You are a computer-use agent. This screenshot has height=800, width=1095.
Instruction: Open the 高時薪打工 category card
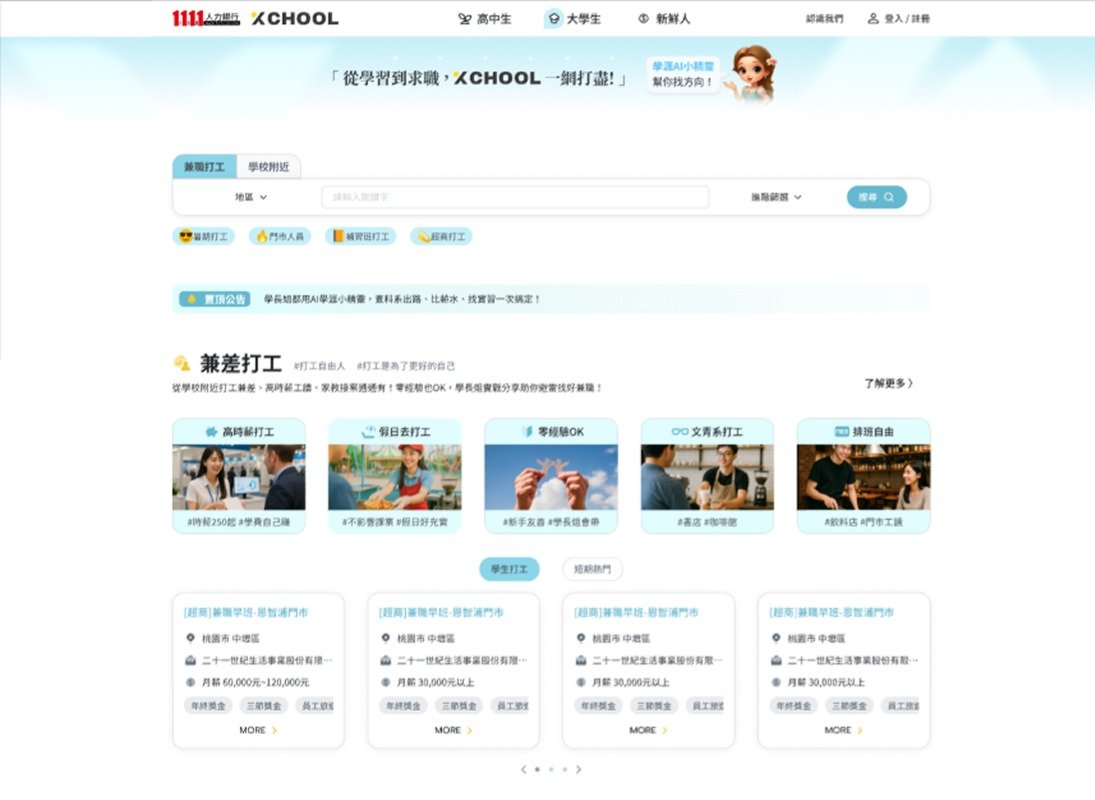click(x=239, y=476)
